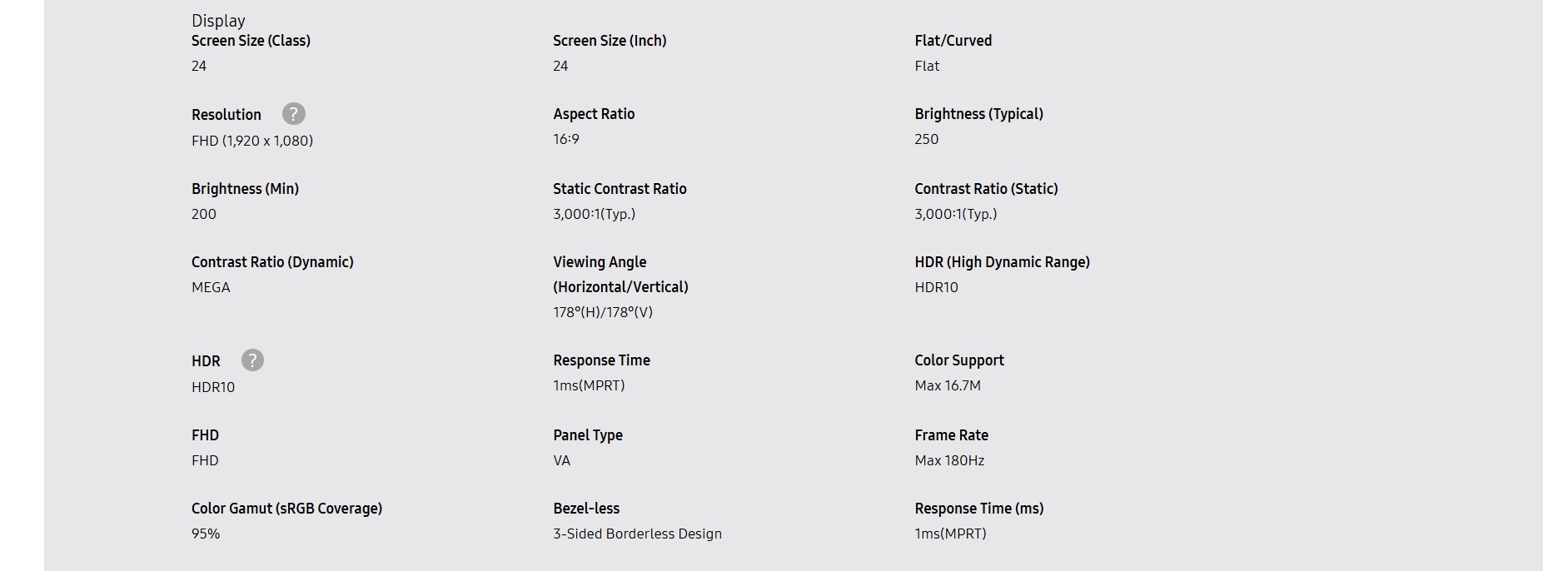Click the Frame Rate Max 180Hz value
Viewport: 1568px width, 571px height.
(949, 460)
